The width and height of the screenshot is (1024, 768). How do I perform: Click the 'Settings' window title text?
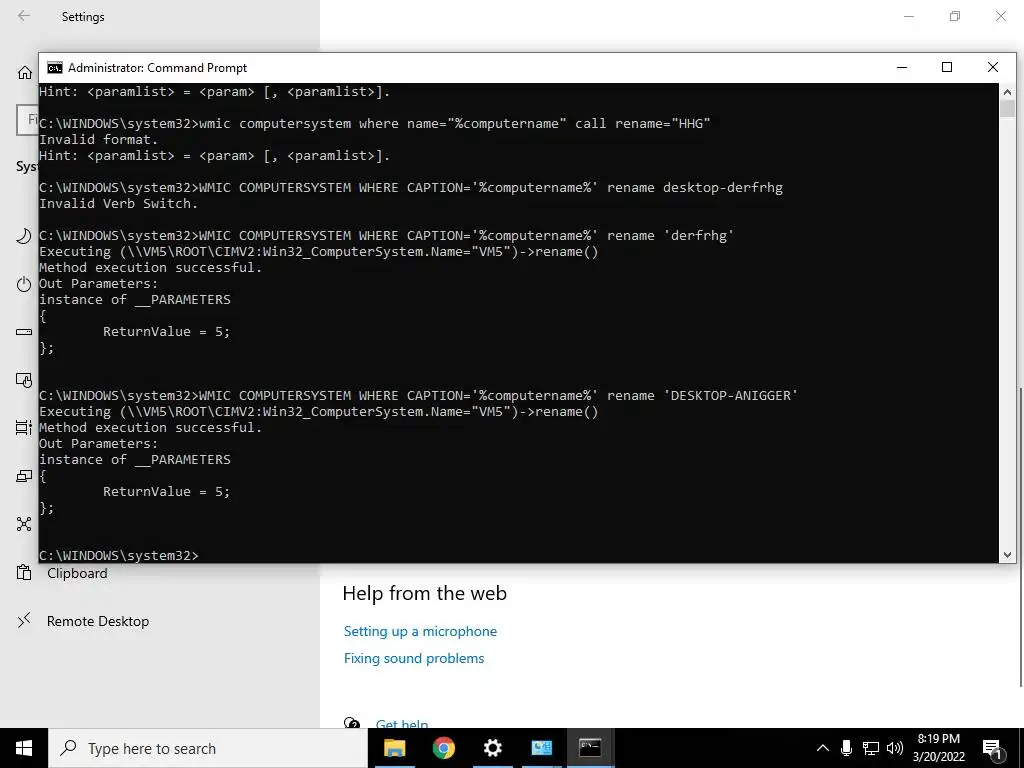coord(83,17)
